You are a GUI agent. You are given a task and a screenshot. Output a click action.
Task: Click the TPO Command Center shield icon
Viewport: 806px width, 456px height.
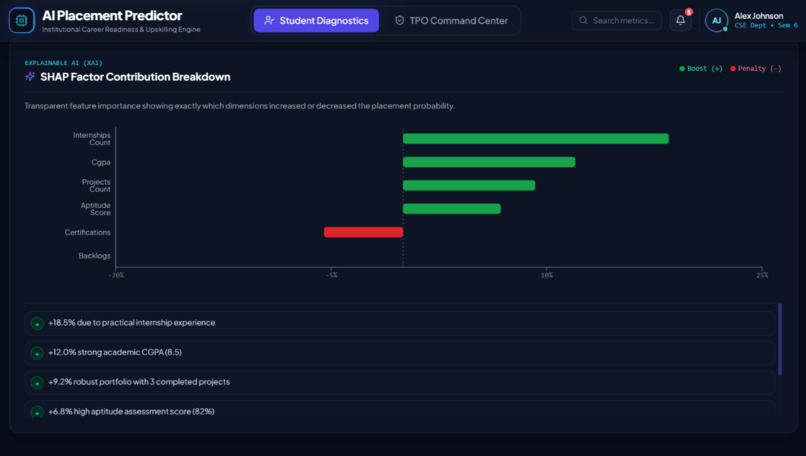tap(399, 21)
